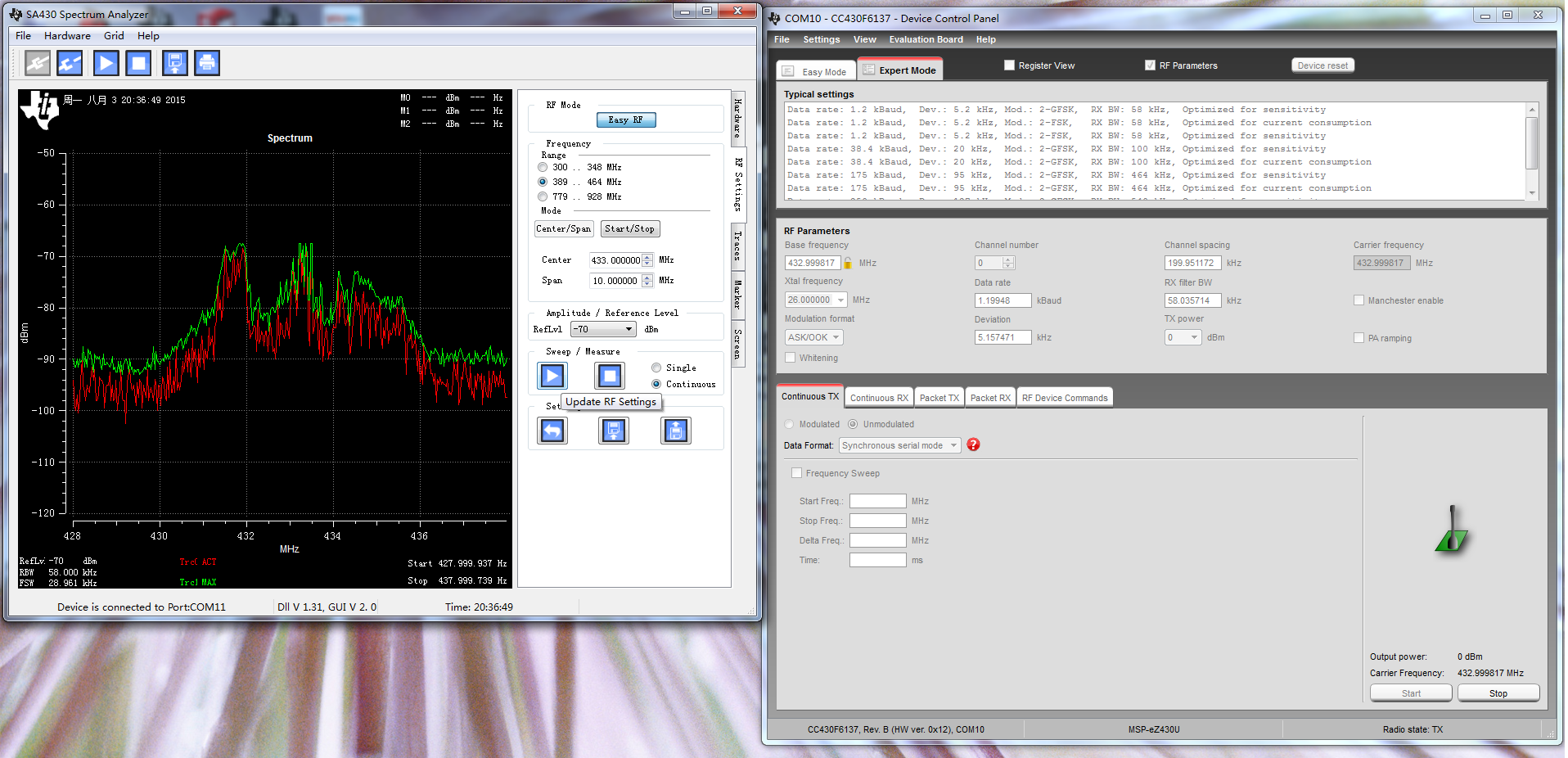
Task: Tick the Frequency Sweep checkbox
Action: [x=796, y=473]
